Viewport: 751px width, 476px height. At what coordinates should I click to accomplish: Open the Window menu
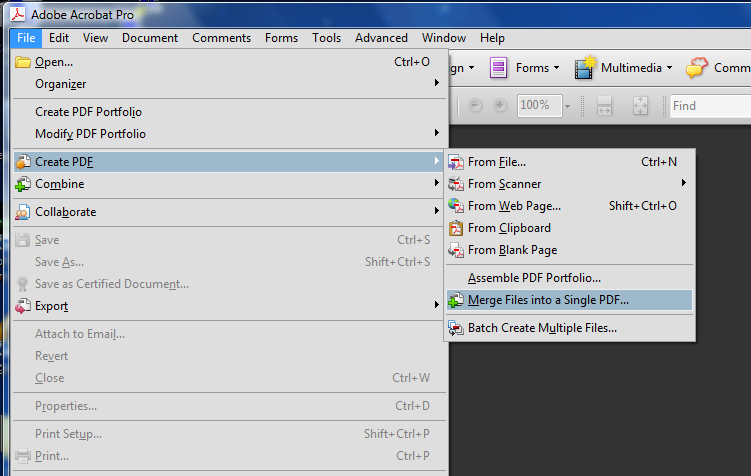click(x=444, y=38)
